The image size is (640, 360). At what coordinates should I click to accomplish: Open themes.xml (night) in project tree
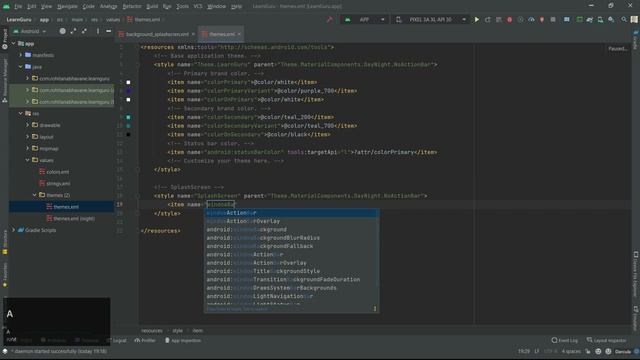point(74,219)
